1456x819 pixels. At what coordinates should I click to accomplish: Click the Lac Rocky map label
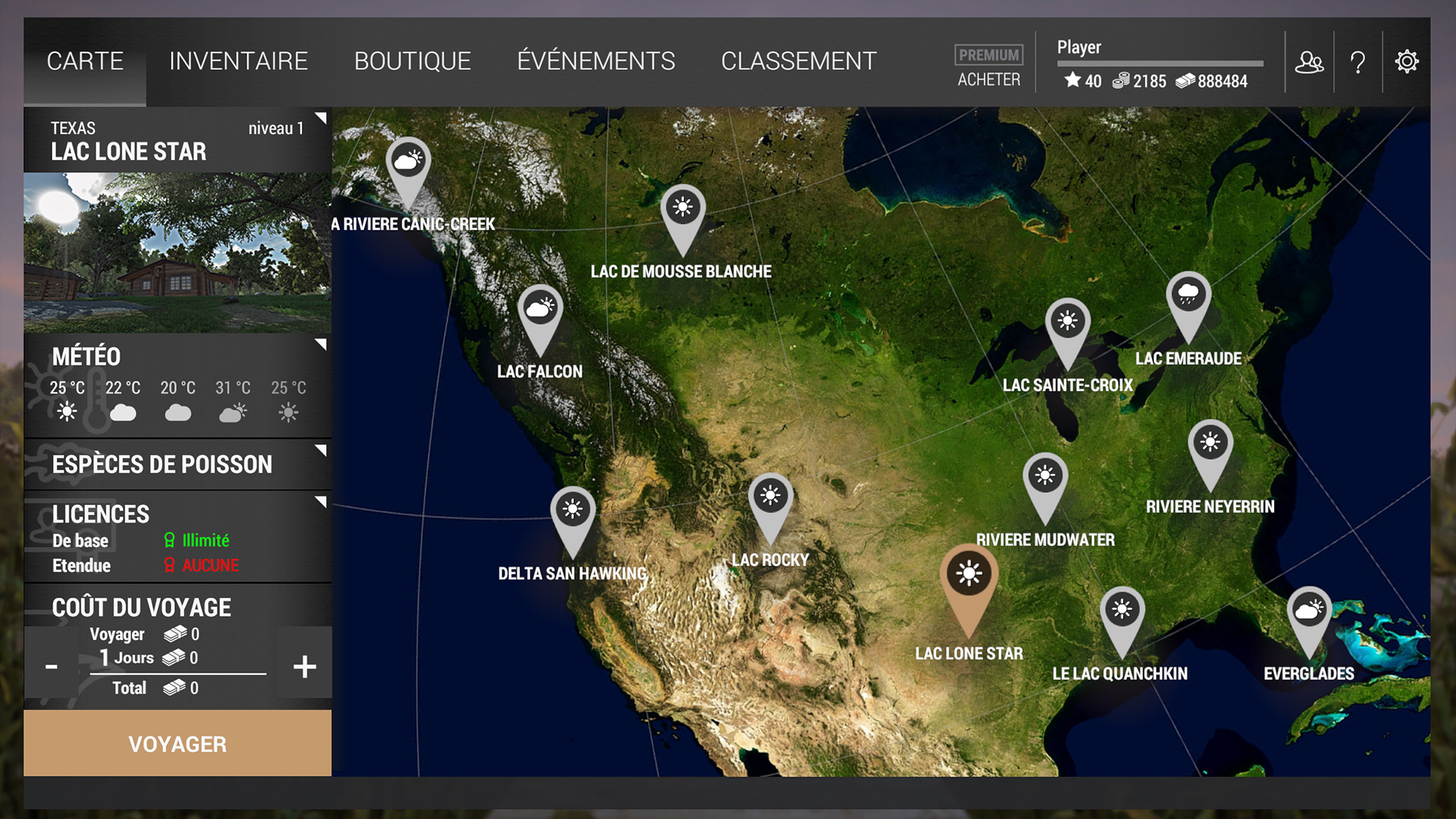point(770,560)
